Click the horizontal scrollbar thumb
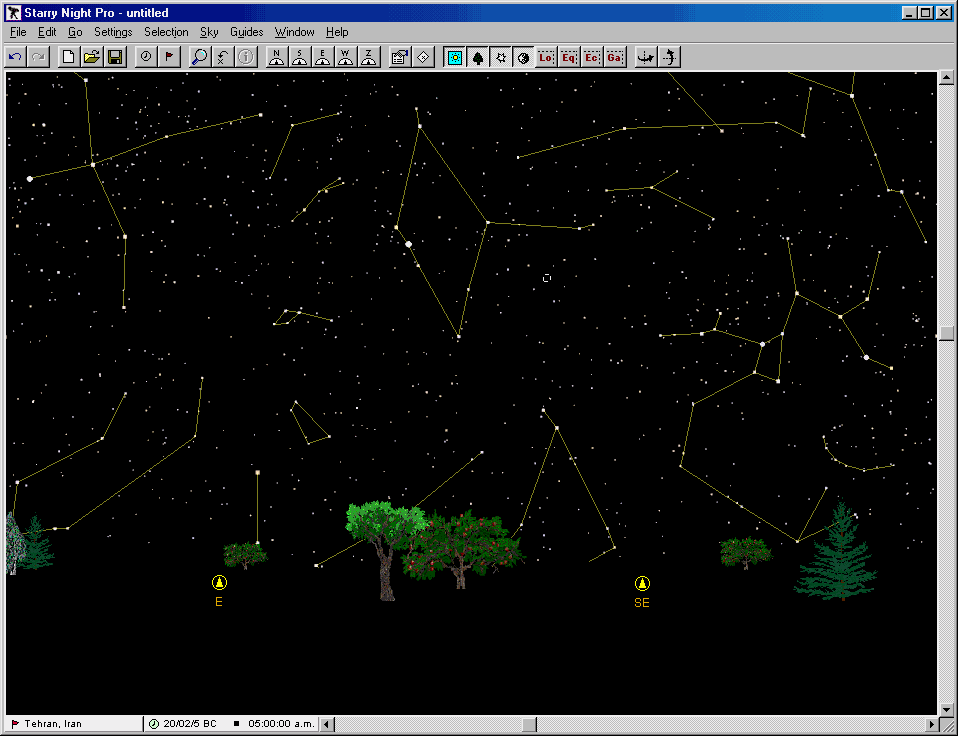Viewport: 958px width, 736px height. 530,724
